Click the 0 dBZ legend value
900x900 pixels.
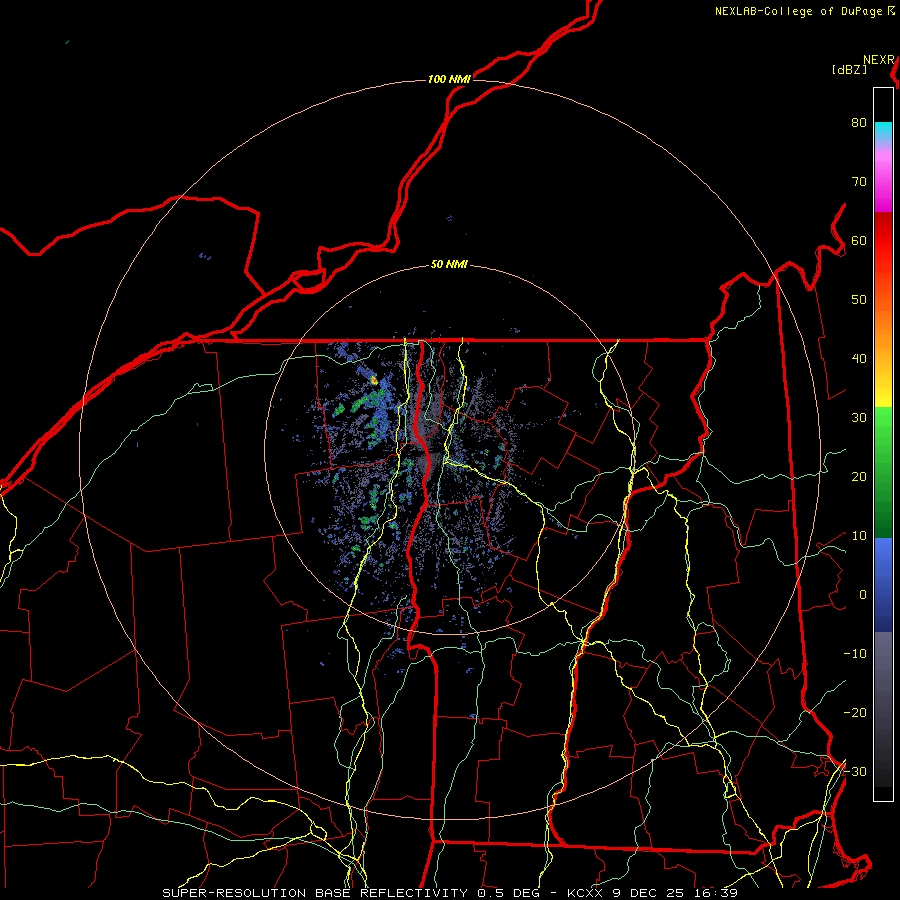click(x=863, y=595)
